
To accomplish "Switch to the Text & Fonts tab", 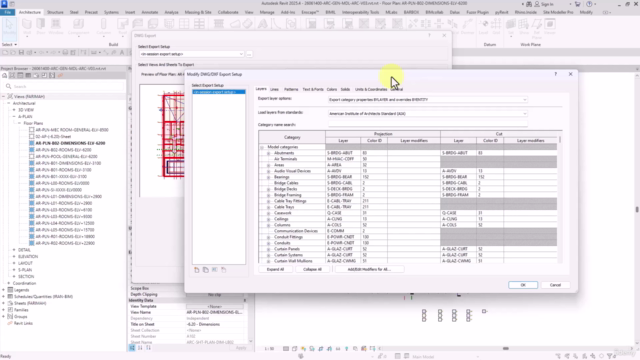I will [313, 89].
